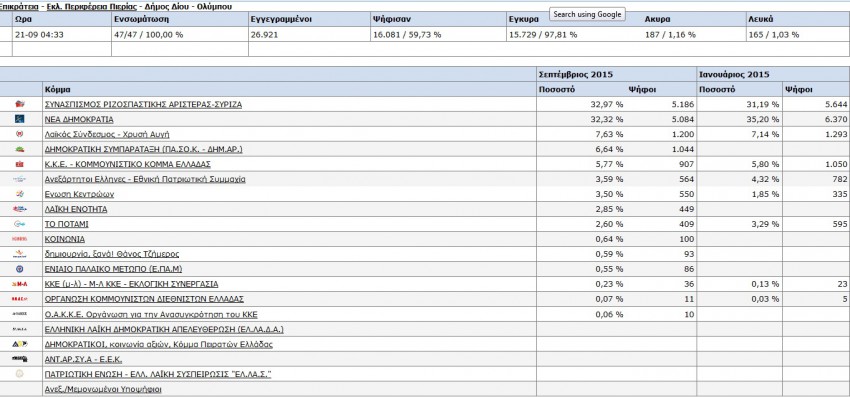Click the ΕΛ.ΛΑ.Δ.Α. party logo icon

click(20, 329)
